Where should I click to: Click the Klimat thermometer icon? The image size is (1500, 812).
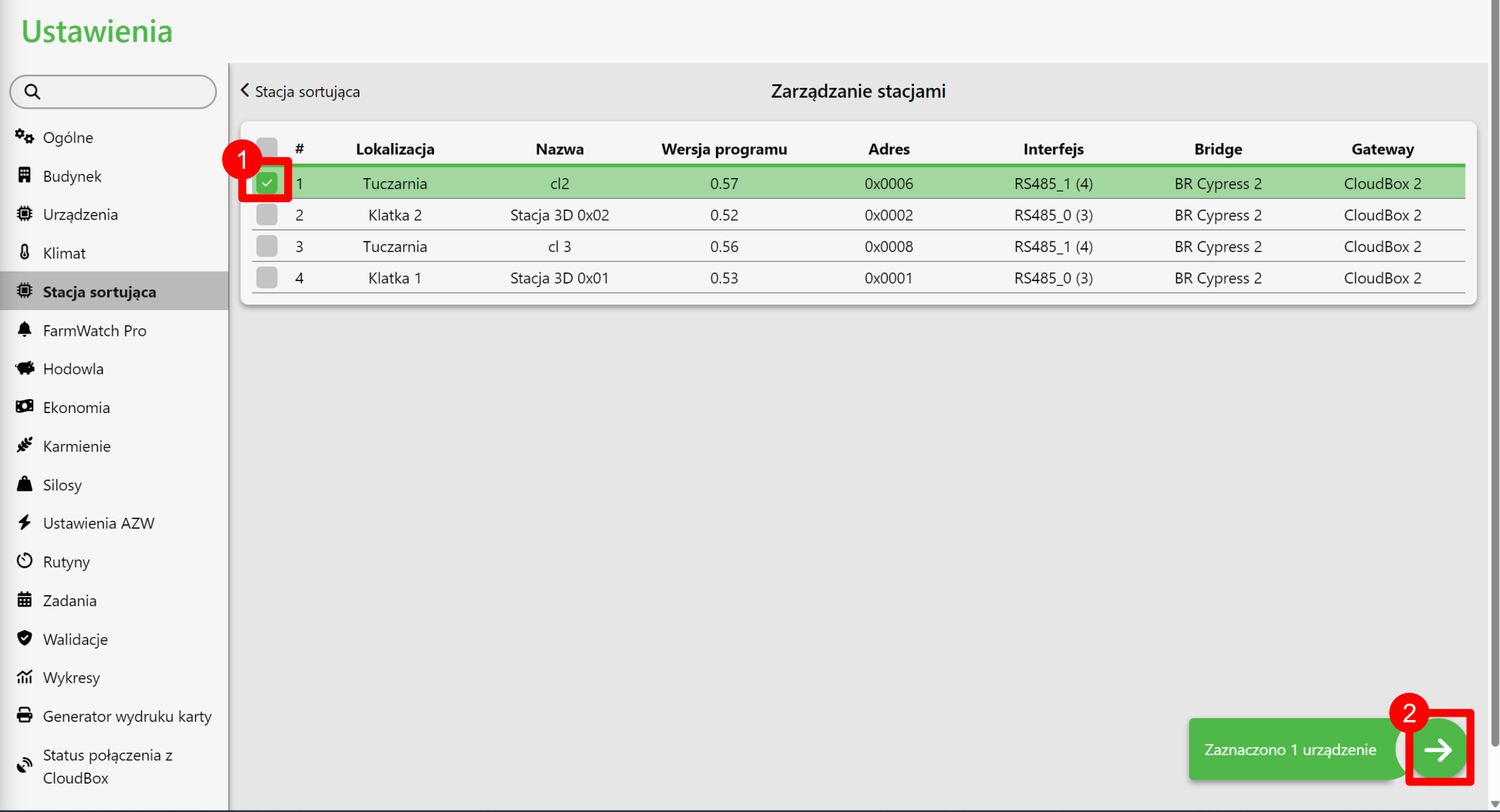[24, 253]
